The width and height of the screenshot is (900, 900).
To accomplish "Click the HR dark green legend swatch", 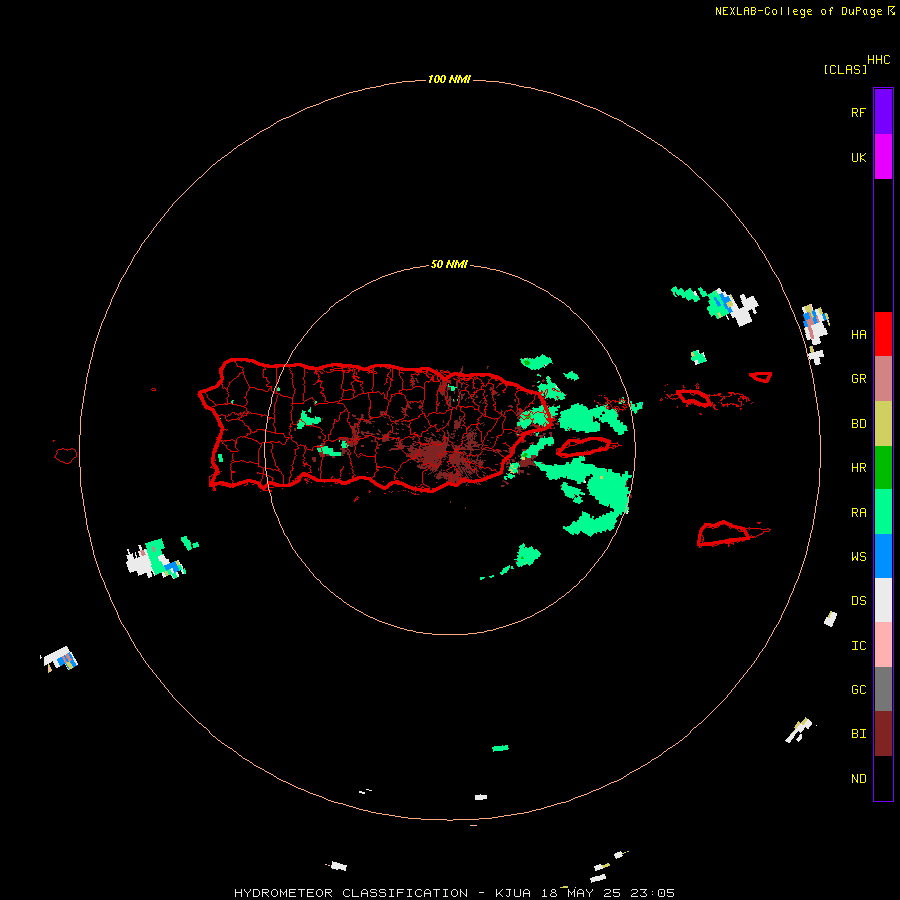I will click(x=883, y=467).
